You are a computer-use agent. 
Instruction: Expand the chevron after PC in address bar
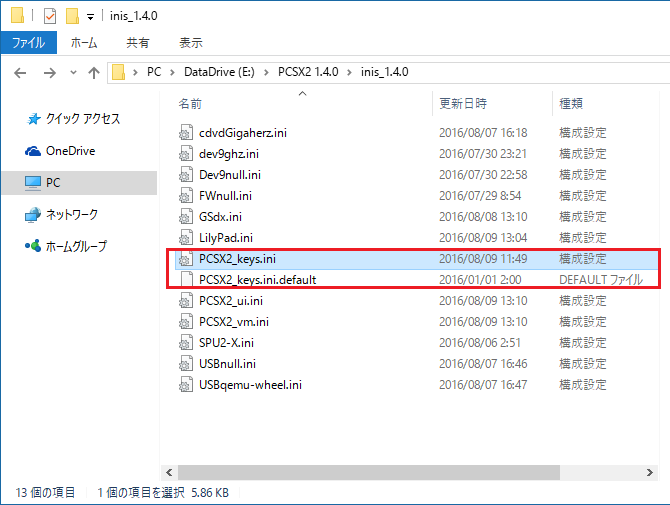click(x=172, y=72)
